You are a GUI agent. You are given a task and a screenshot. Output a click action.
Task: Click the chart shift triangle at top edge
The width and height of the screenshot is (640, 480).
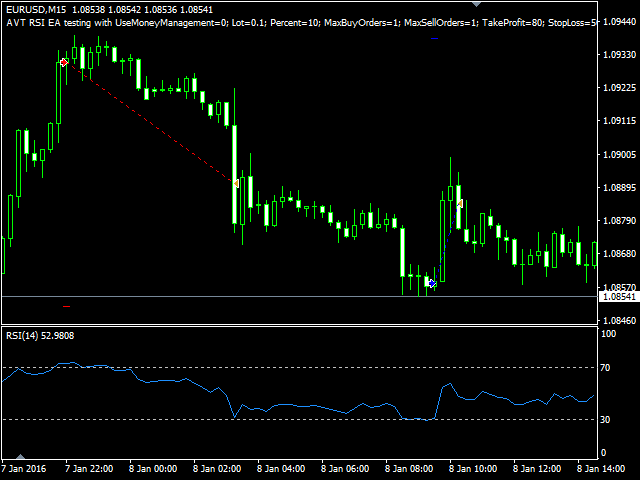tap(476, 4)
